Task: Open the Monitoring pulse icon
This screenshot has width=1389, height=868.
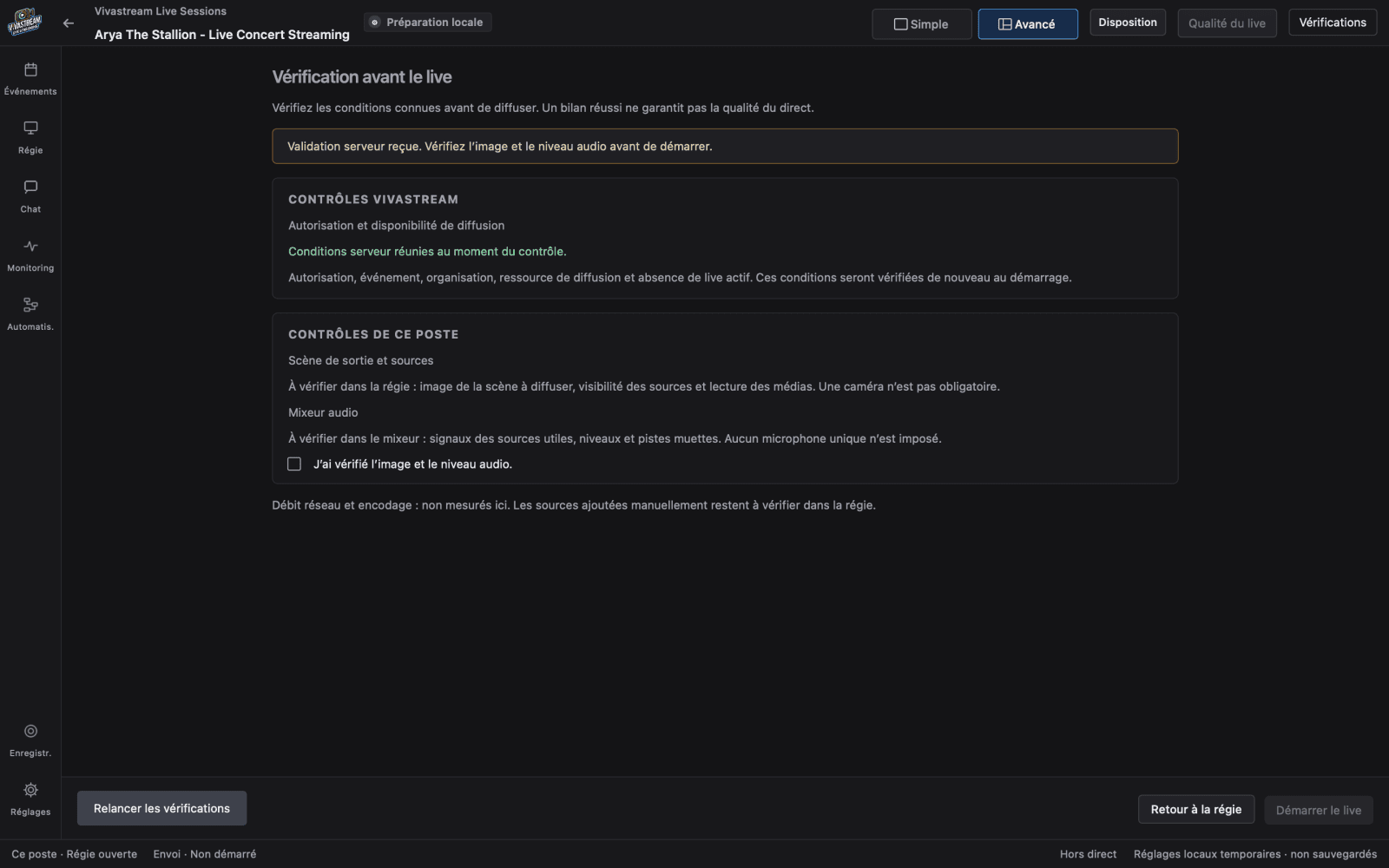Action: (x=30, y=247)
